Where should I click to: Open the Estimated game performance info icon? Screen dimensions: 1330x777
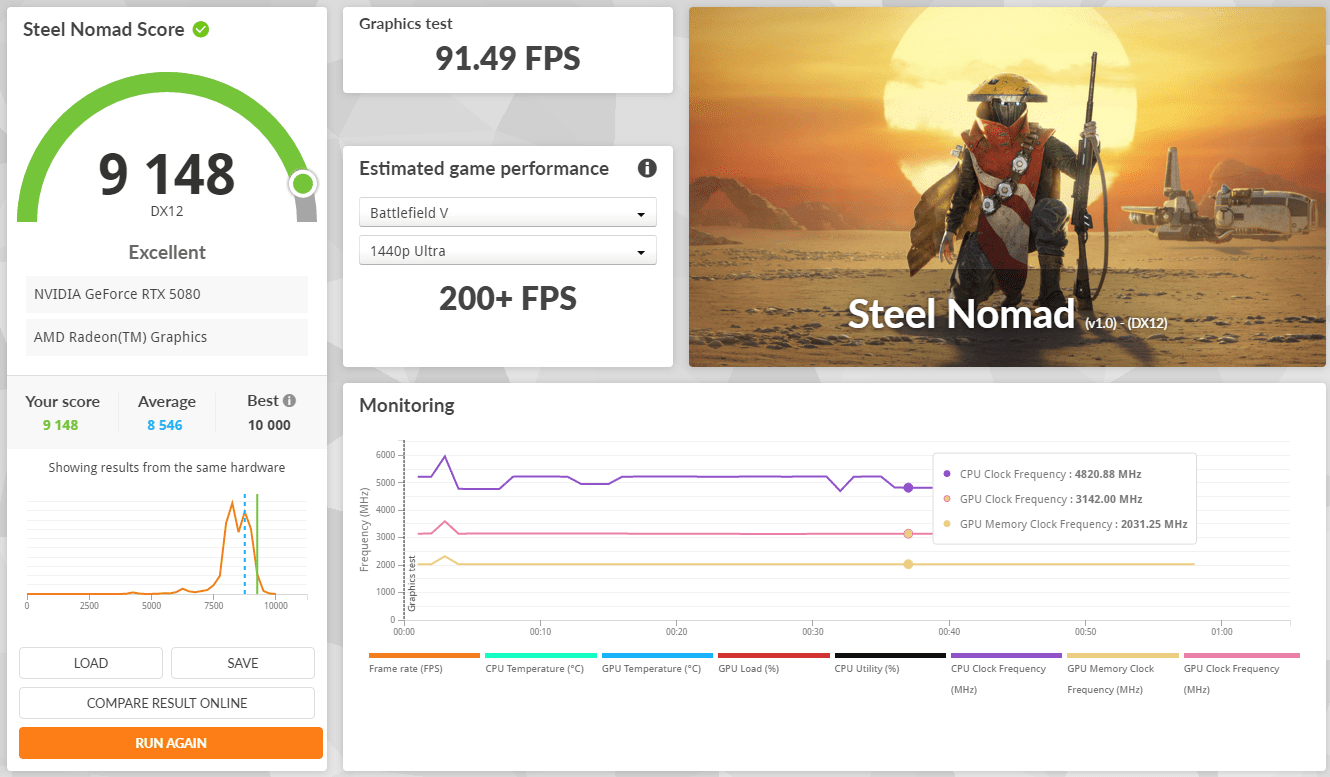pos(647,168)
